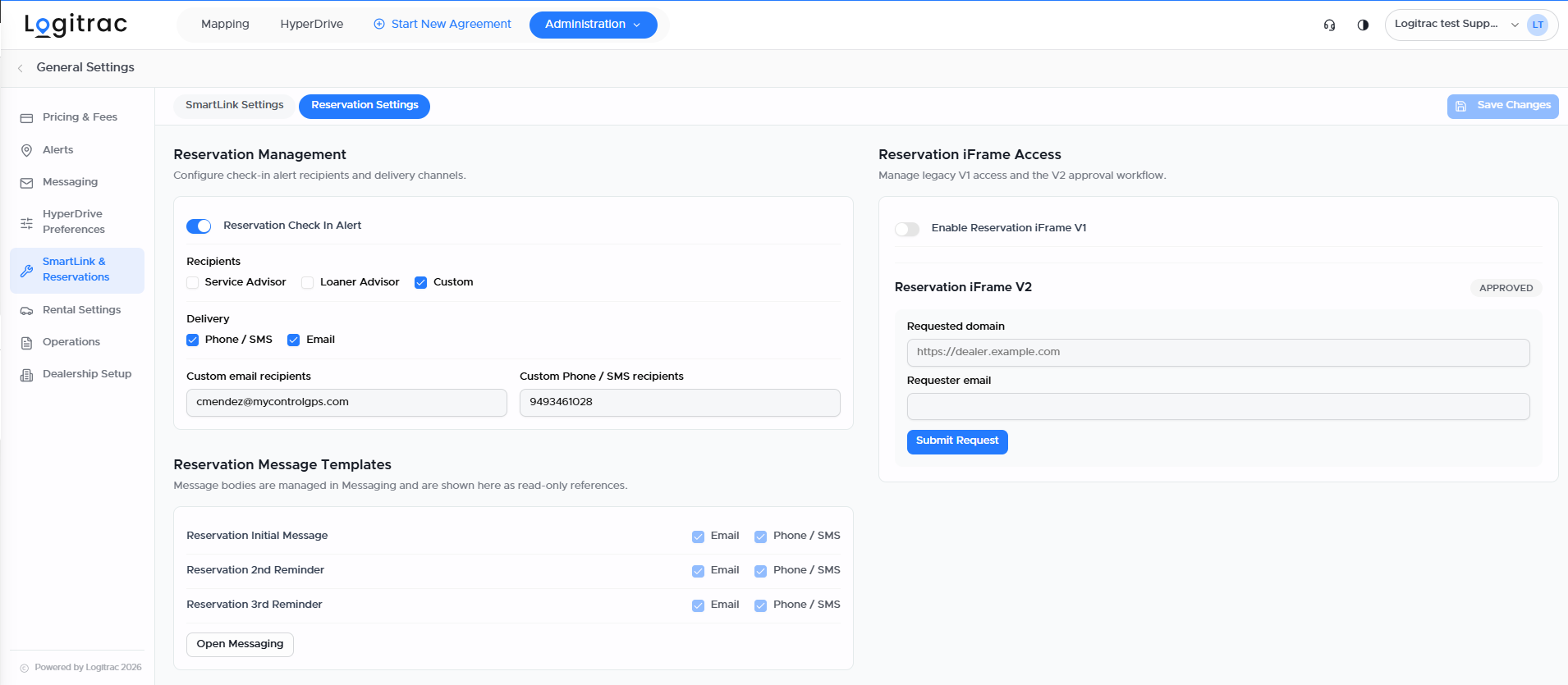This screenshot has height=685, width=1568.
Task: Toggle Phone / SMS for Reservation 3rd Reminder
Action: click(761, 605)
